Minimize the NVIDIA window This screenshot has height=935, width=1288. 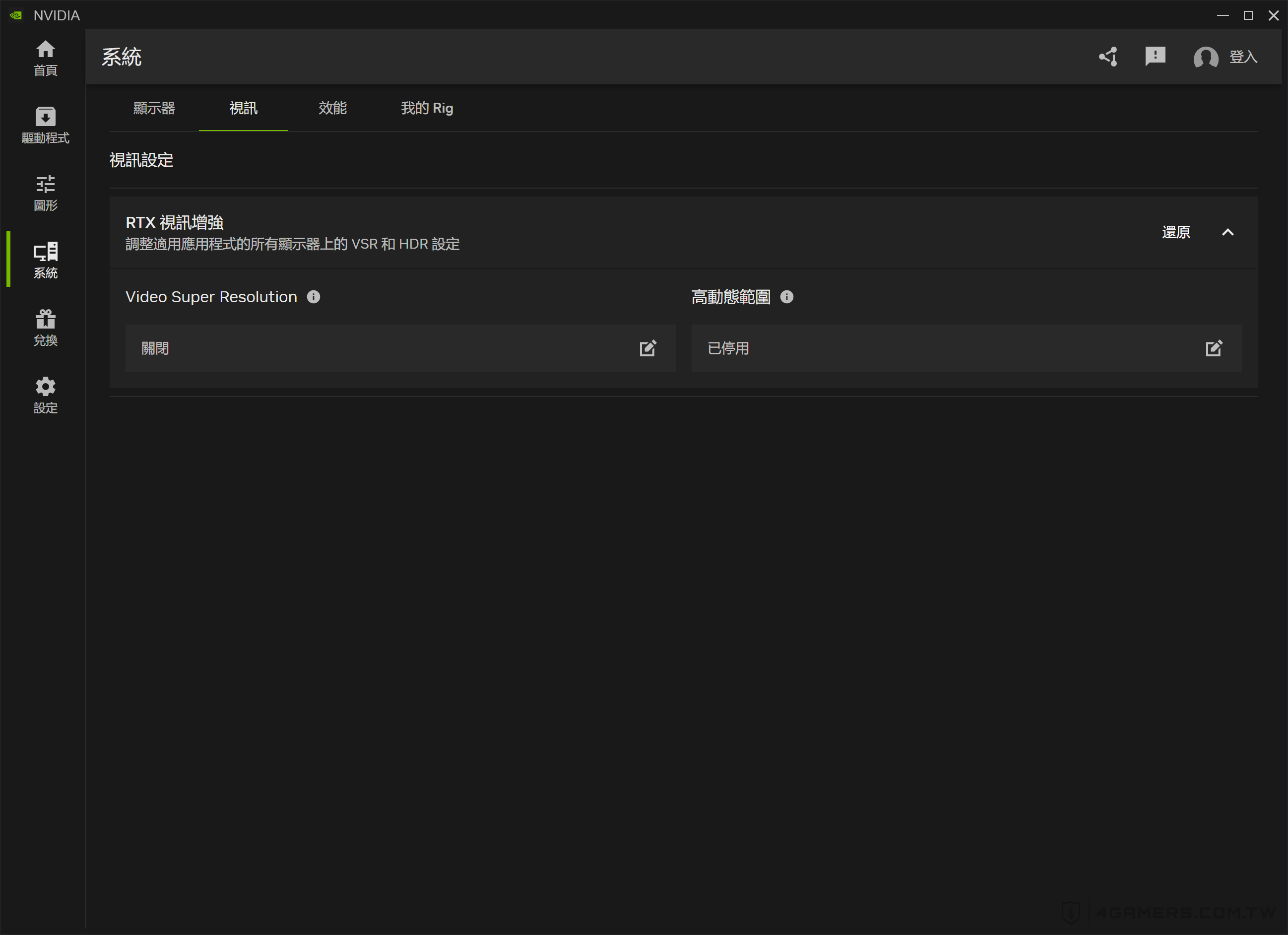tap(1223, 15)
